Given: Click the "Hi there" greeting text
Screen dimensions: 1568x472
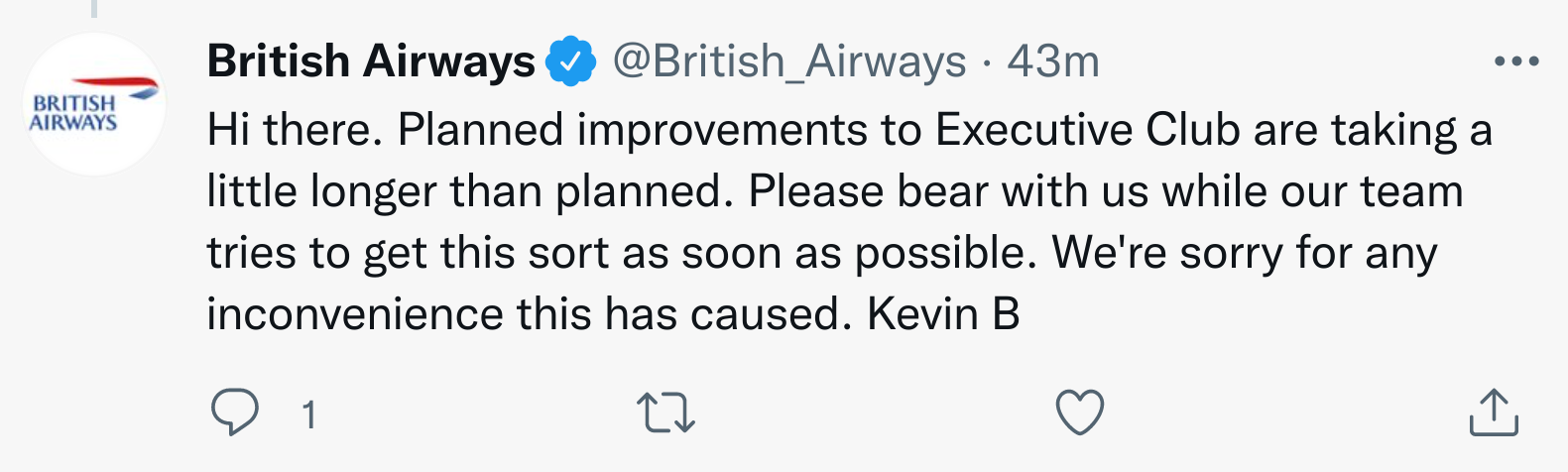Looking at the screenshot, I should tap(294, 130).
